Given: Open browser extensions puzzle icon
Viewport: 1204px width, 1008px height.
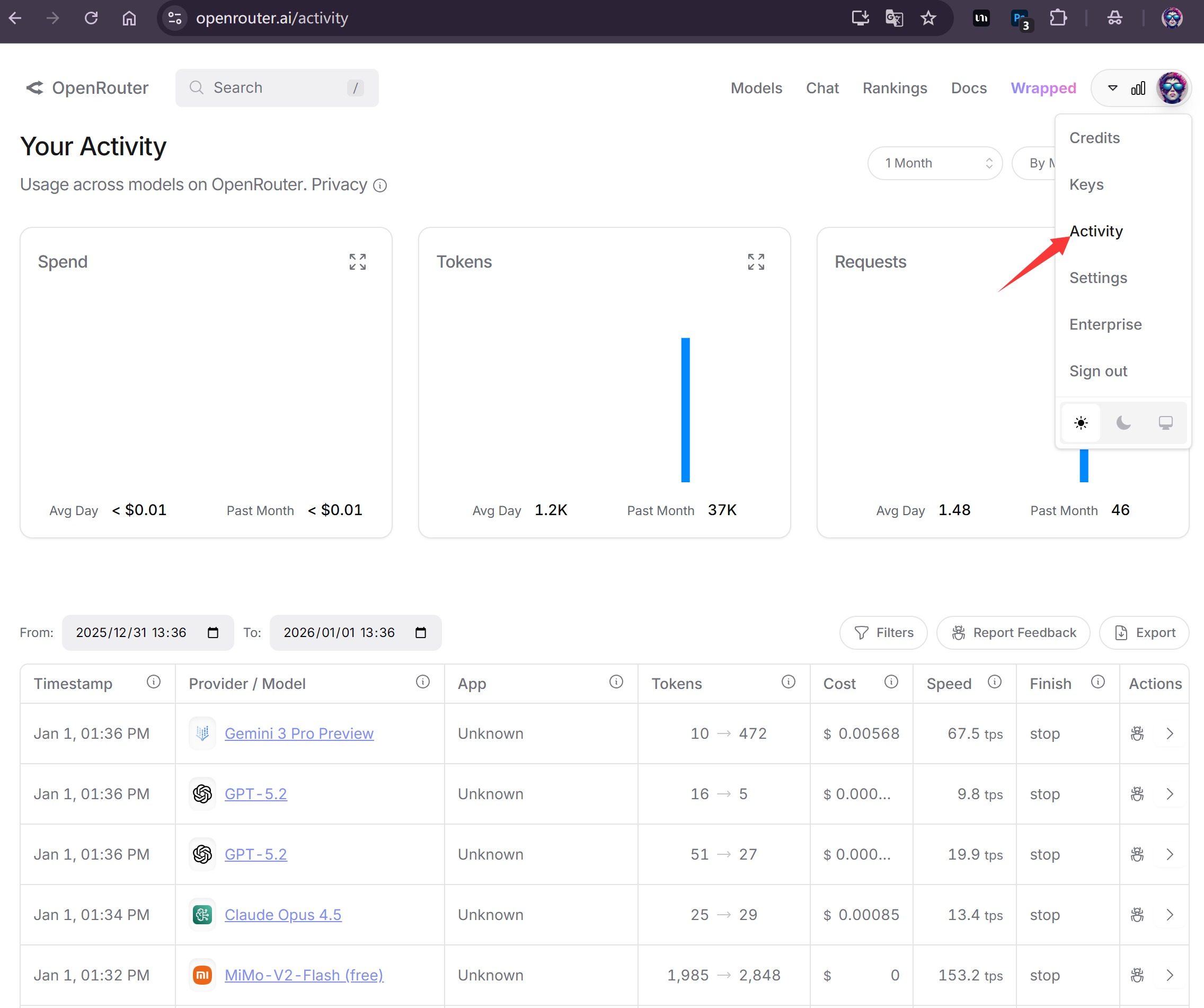Looking at the screenshot, I should click(x=1058, y=19).
